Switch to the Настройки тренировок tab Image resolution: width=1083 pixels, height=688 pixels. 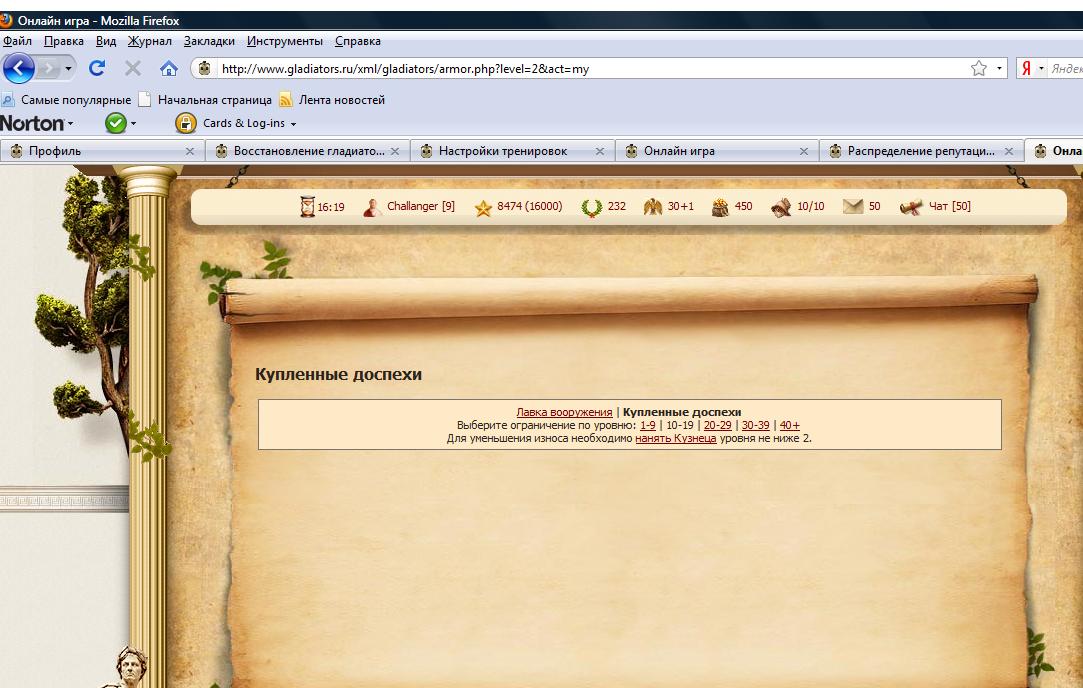tap(503, 151)
